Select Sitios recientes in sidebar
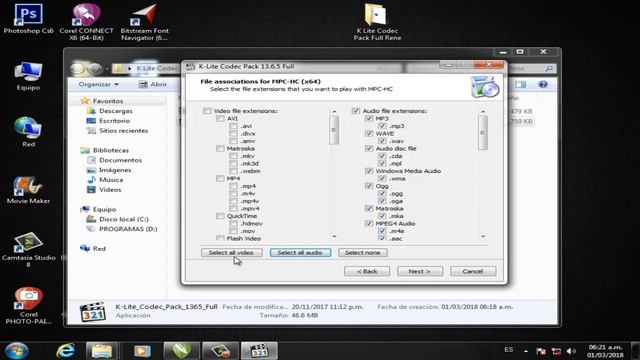This screenshot has height=360, width=640. pyautogui.click(x=123, y=131)
